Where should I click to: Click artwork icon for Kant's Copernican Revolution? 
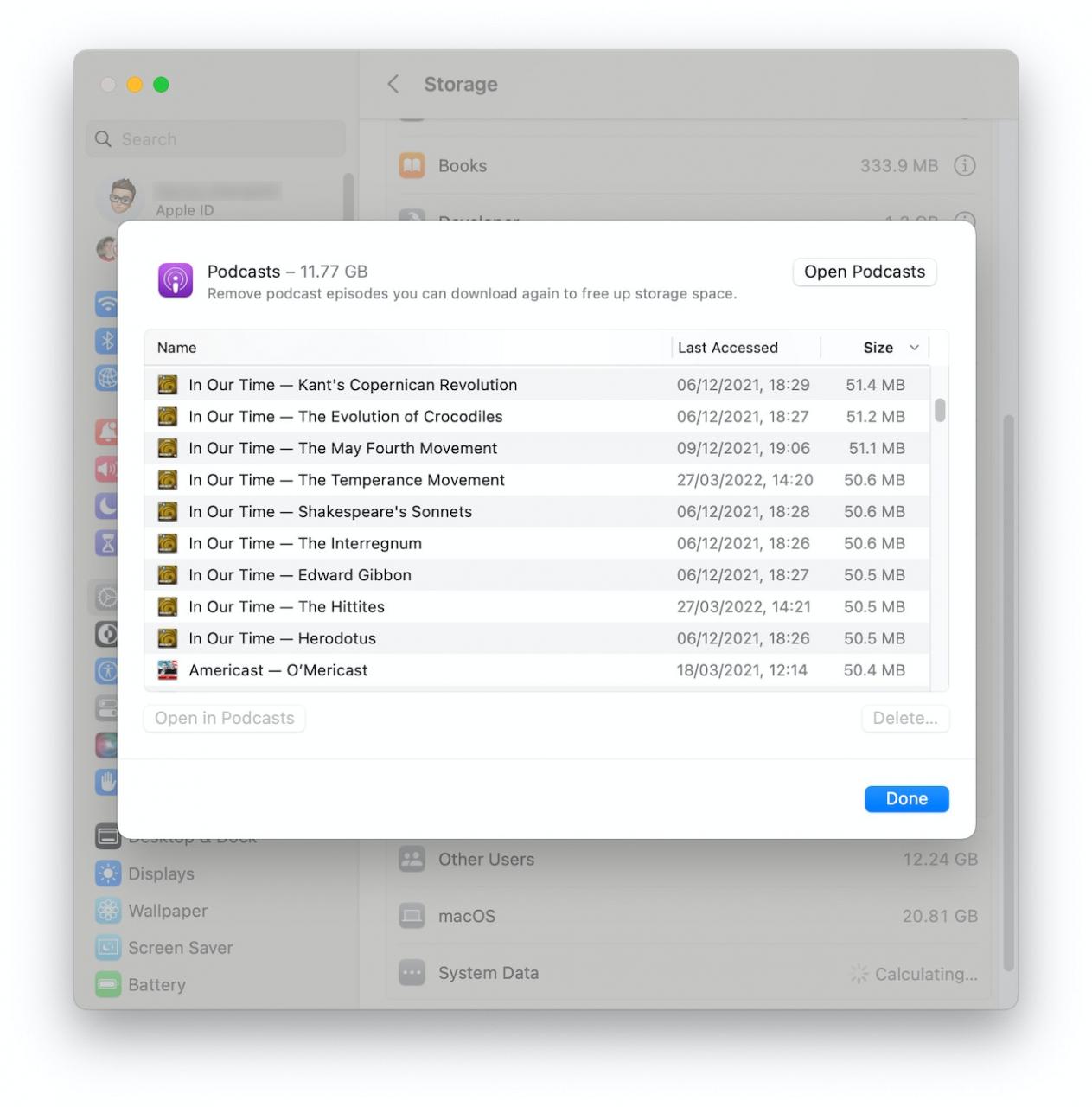pos(168,385)
